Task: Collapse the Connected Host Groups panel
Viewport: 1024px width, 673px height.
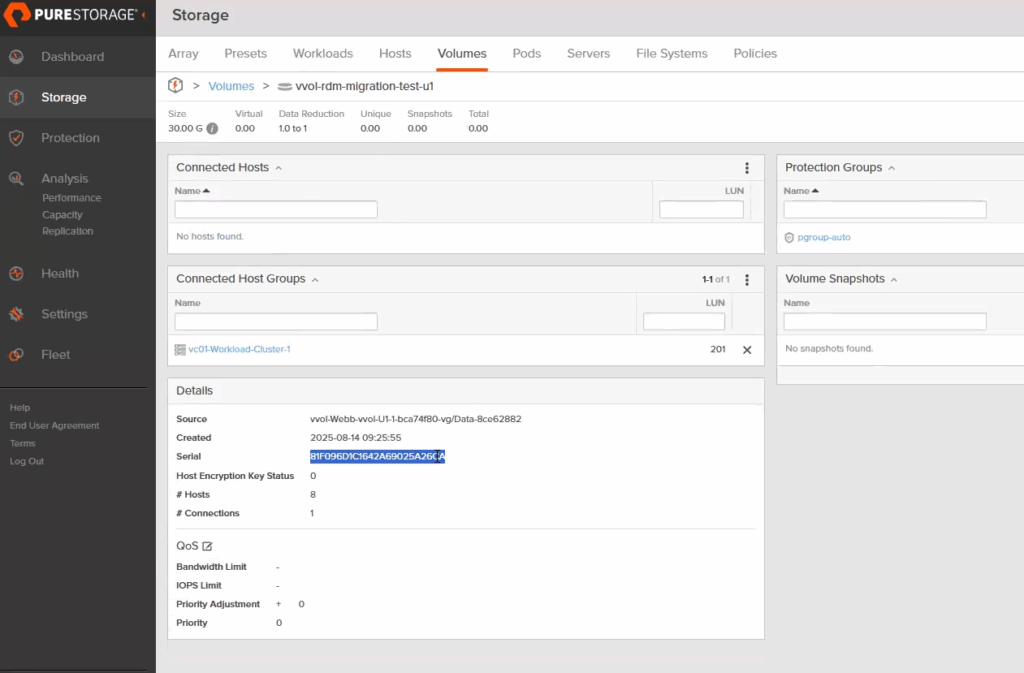Action: click(x=315, y=280)
